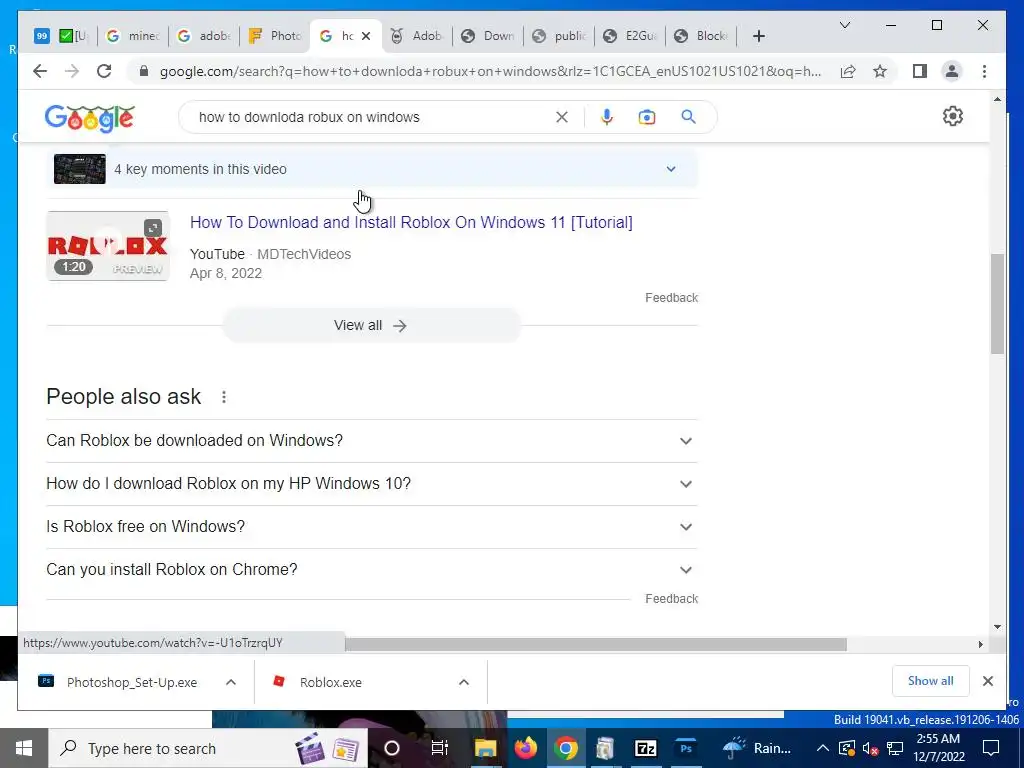Switch to the Down tab

tap(488, 36)
